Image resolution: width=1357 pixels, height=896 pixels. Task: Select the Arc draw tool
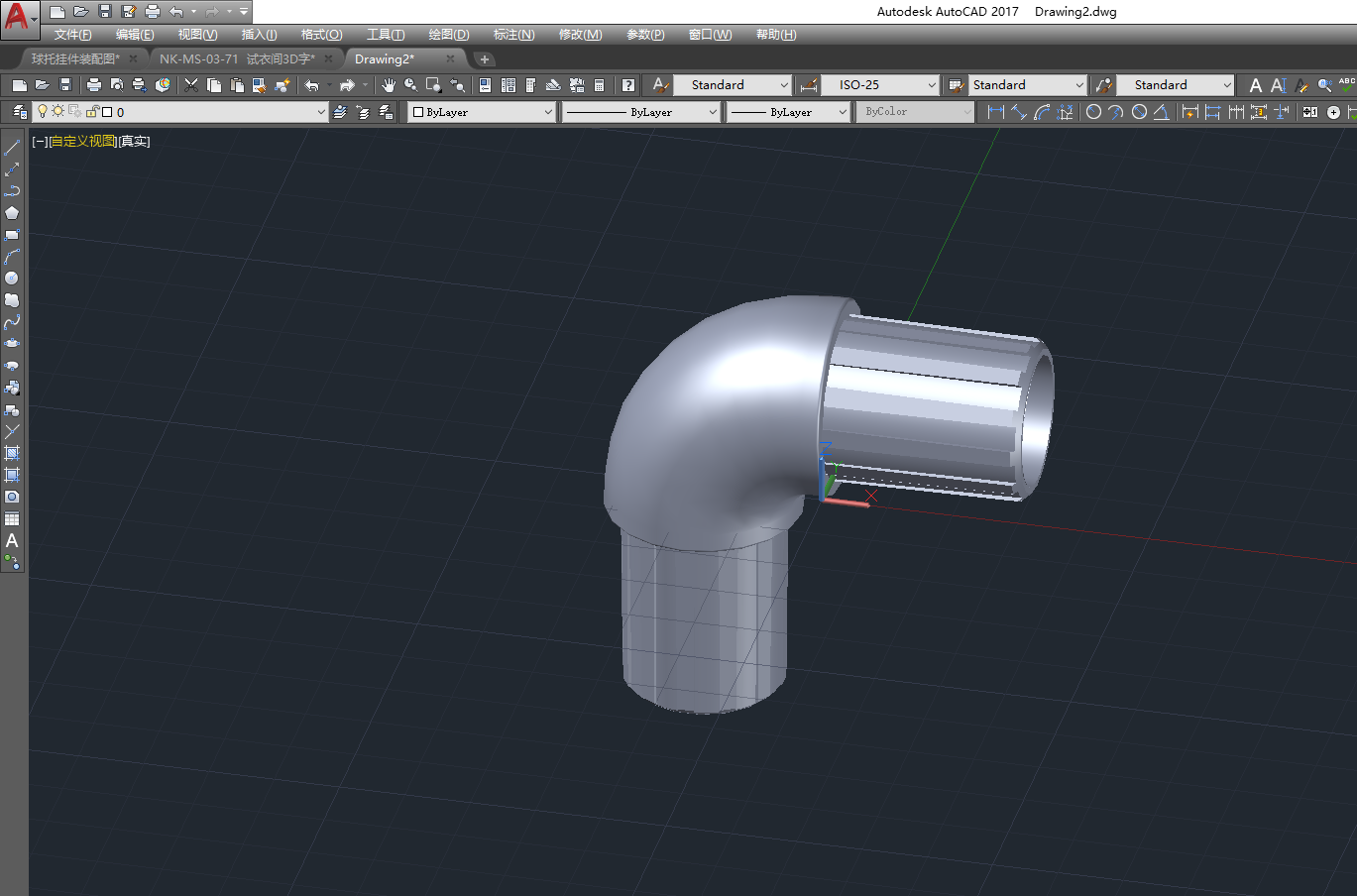click(12, 257)
